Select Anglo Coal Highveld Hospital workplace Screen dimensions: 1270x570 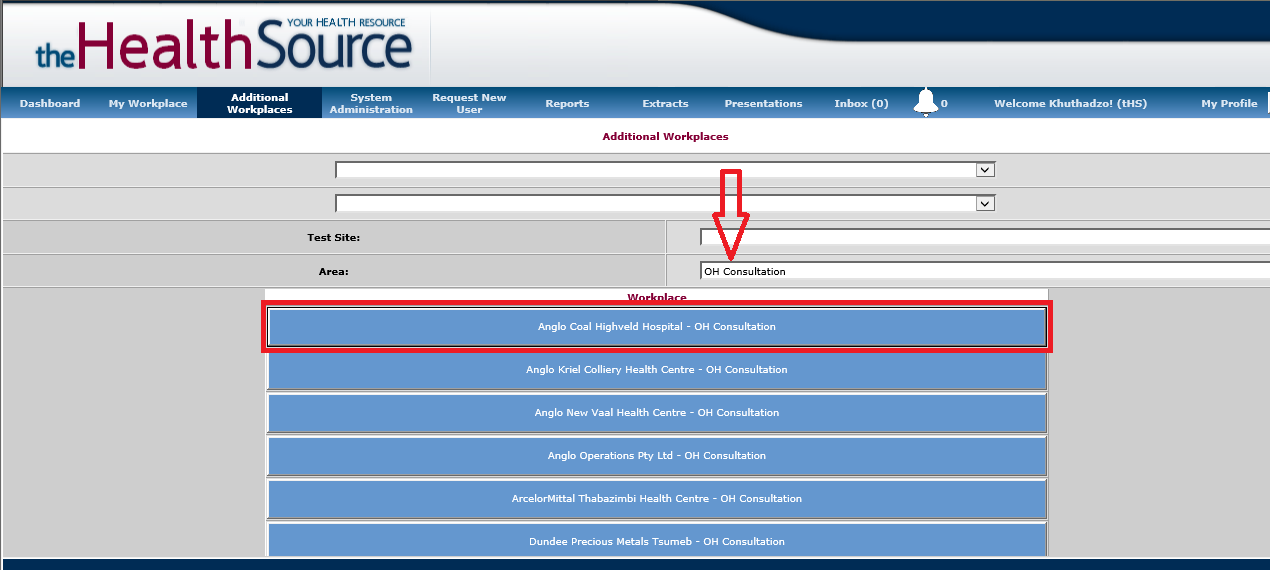(657, 327)
